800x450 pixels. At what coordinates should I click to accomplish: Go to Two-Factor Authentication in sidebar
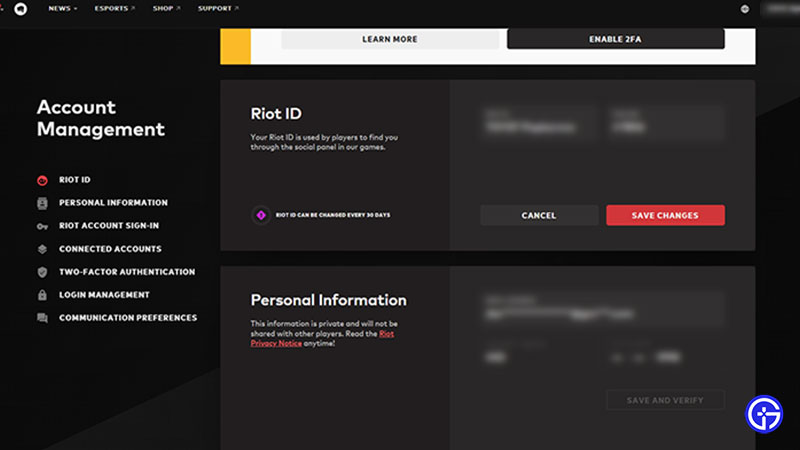127,272
